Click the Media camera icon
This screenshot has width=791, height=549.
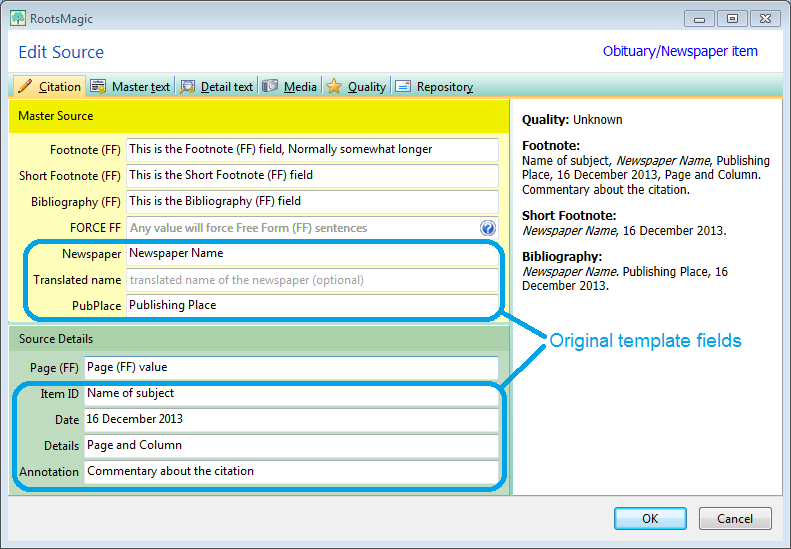coord(270,86)
